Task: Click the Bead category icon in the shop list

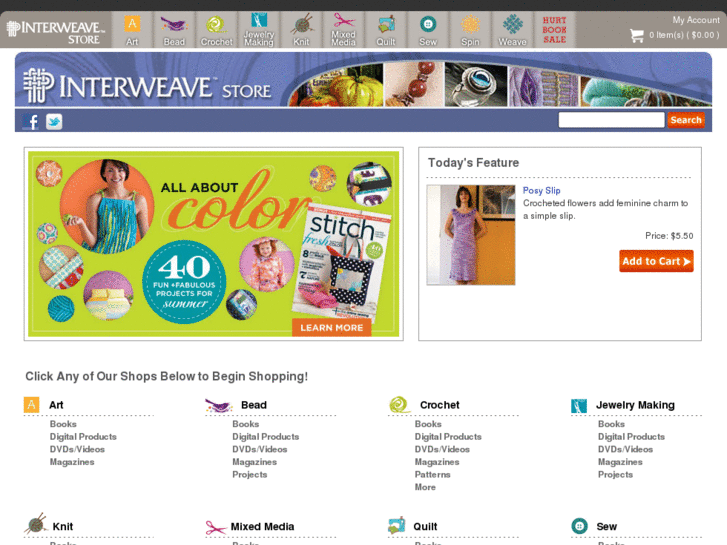Action: tap(218, 405)
